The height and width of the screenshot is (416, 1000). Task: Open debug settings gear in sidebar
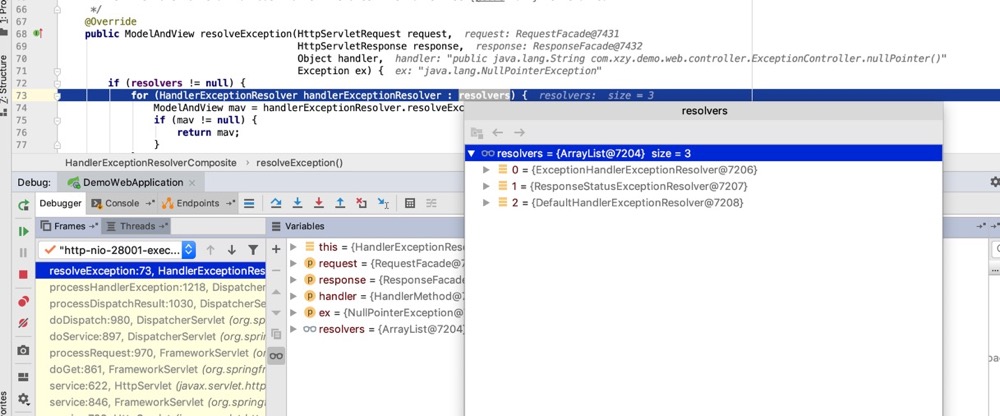[x=24, y=399]
